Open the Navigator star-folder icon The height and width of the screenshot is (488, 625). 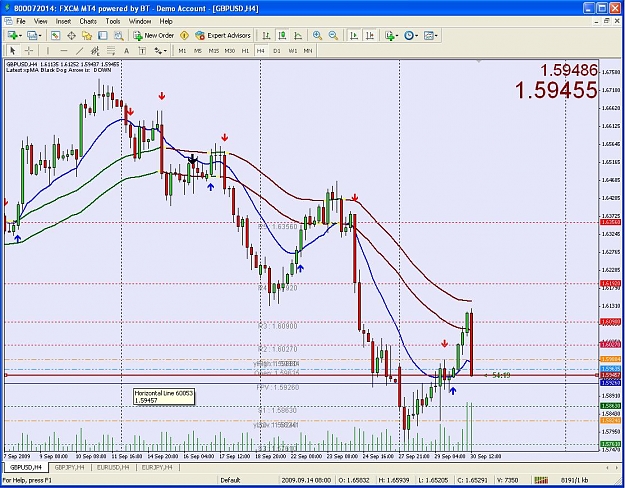[x=87, y=35]
